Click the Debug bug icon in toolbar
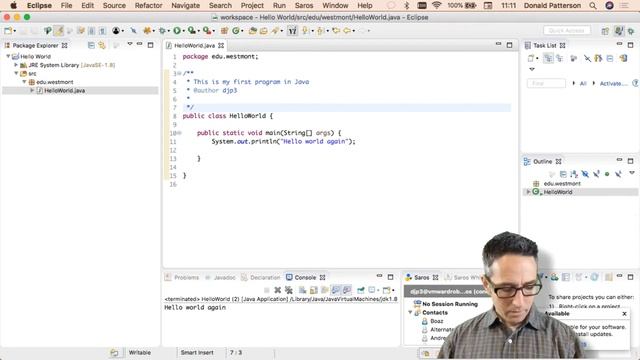This screenshot has height=360, width=640. [x=162, y=31]
